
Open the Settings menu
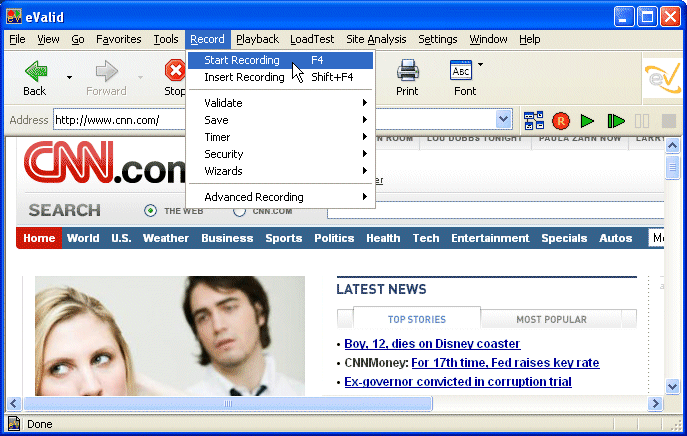438,39
